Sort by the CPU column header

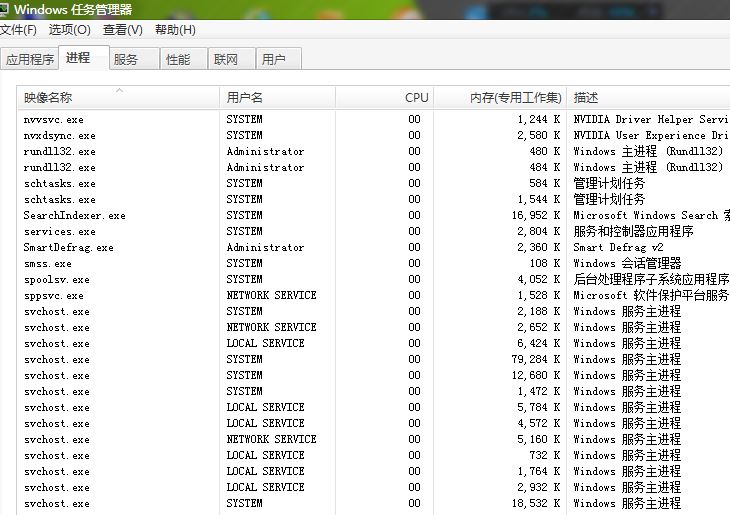(385, 98)
